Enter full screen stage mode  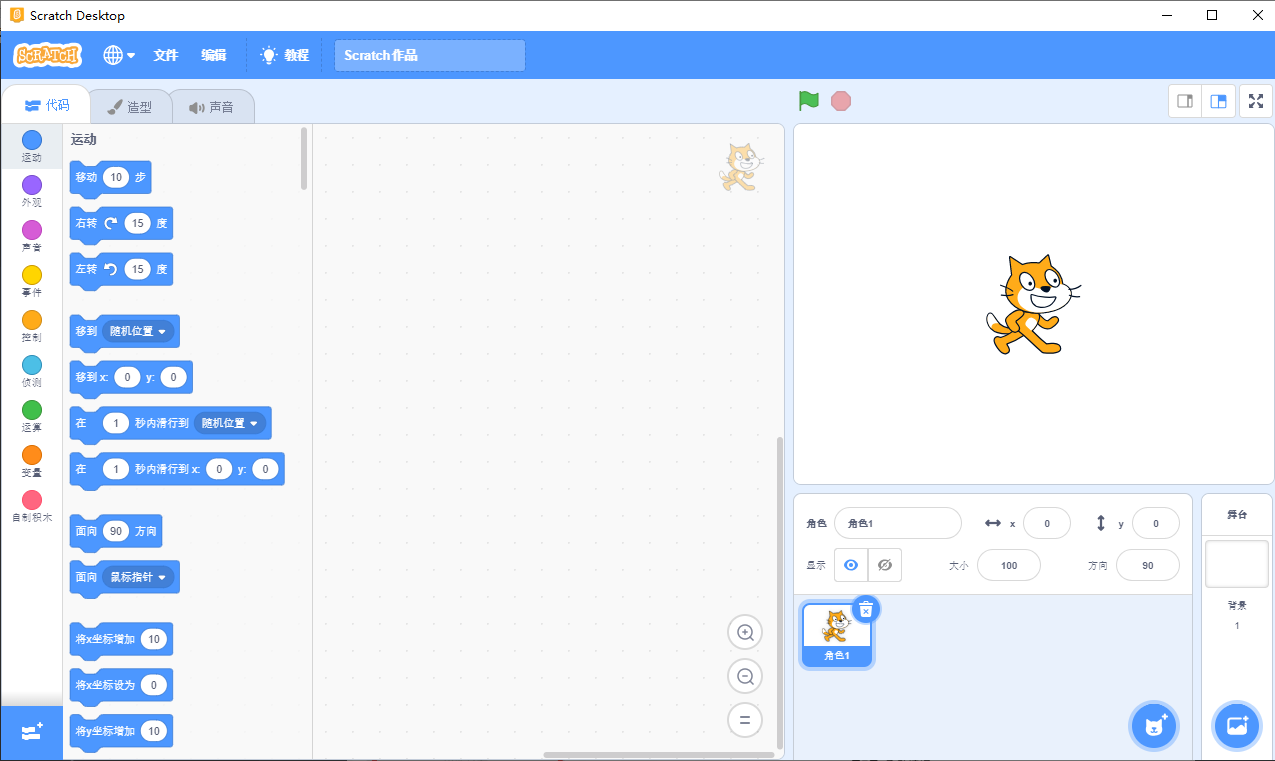[x=1256, y=101]
